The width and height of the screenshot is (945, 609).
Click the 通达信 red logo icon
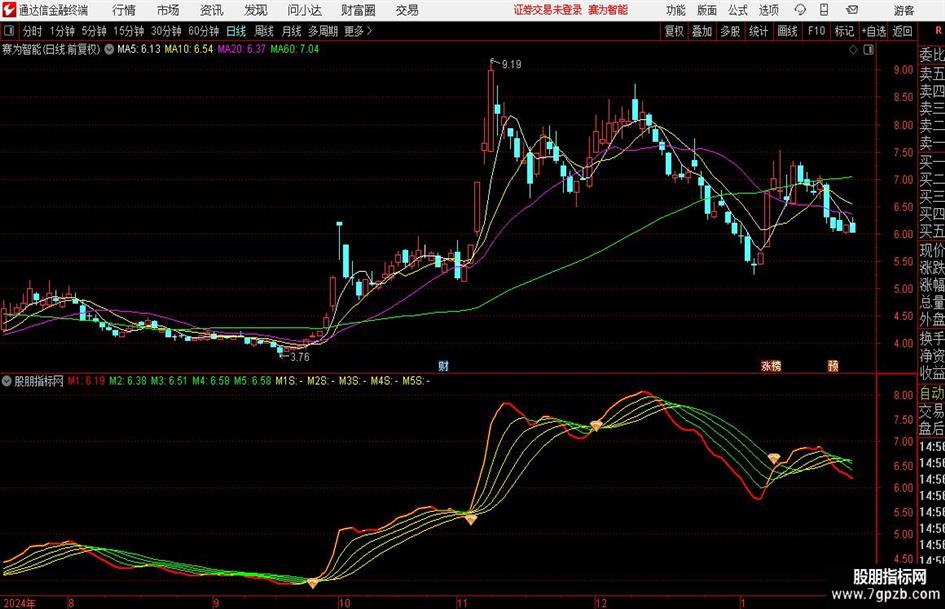click(x=9, y=10)
